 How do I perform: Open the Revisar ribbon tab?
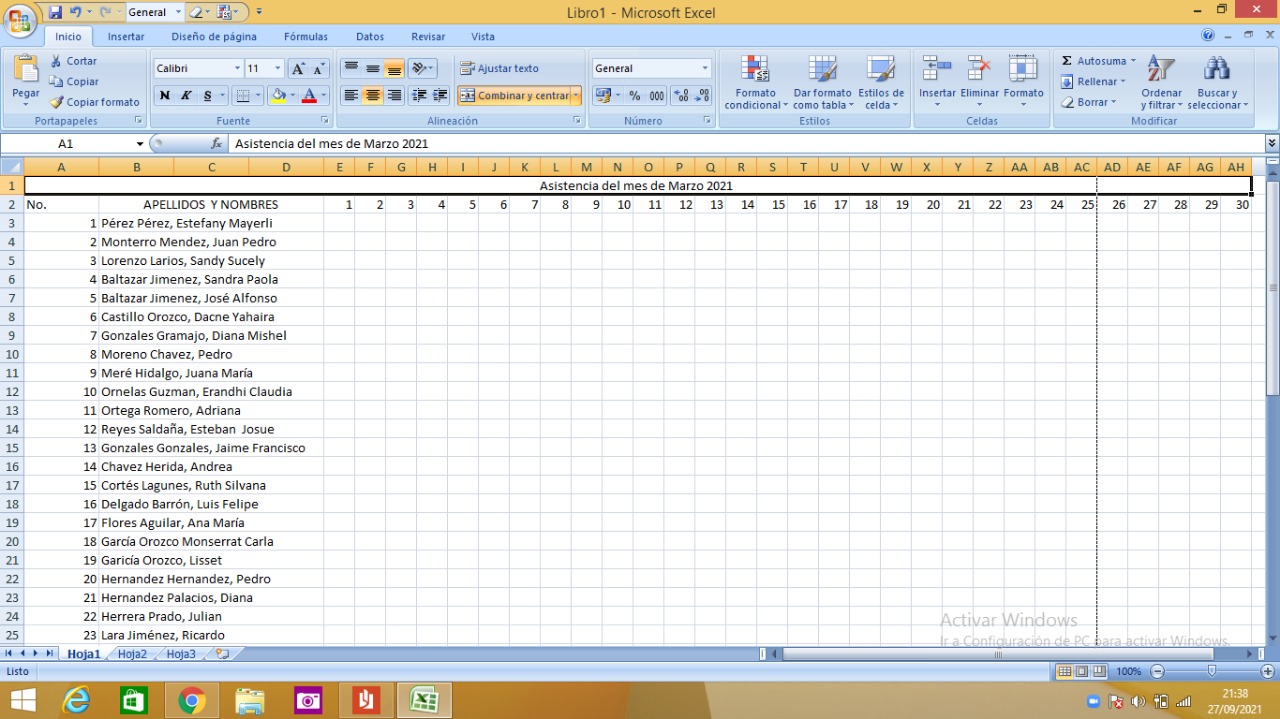(x=428, y=37)
